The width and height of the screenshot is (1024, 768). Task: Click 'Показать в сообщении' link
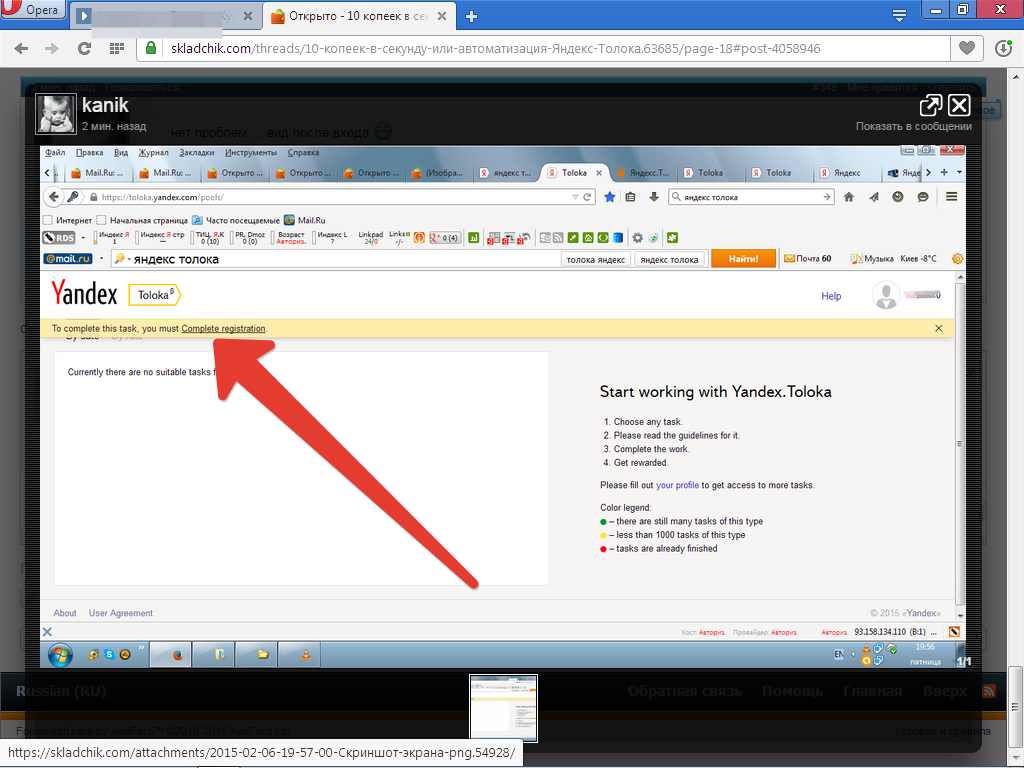914,126
